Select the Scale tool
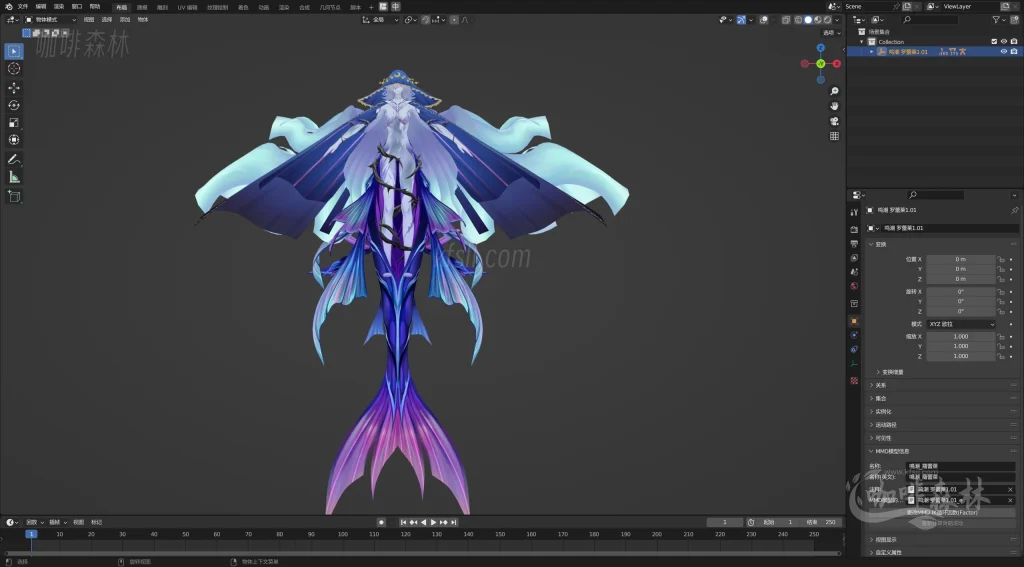The height and width of the screenshot is (567, 1024). 14,123
